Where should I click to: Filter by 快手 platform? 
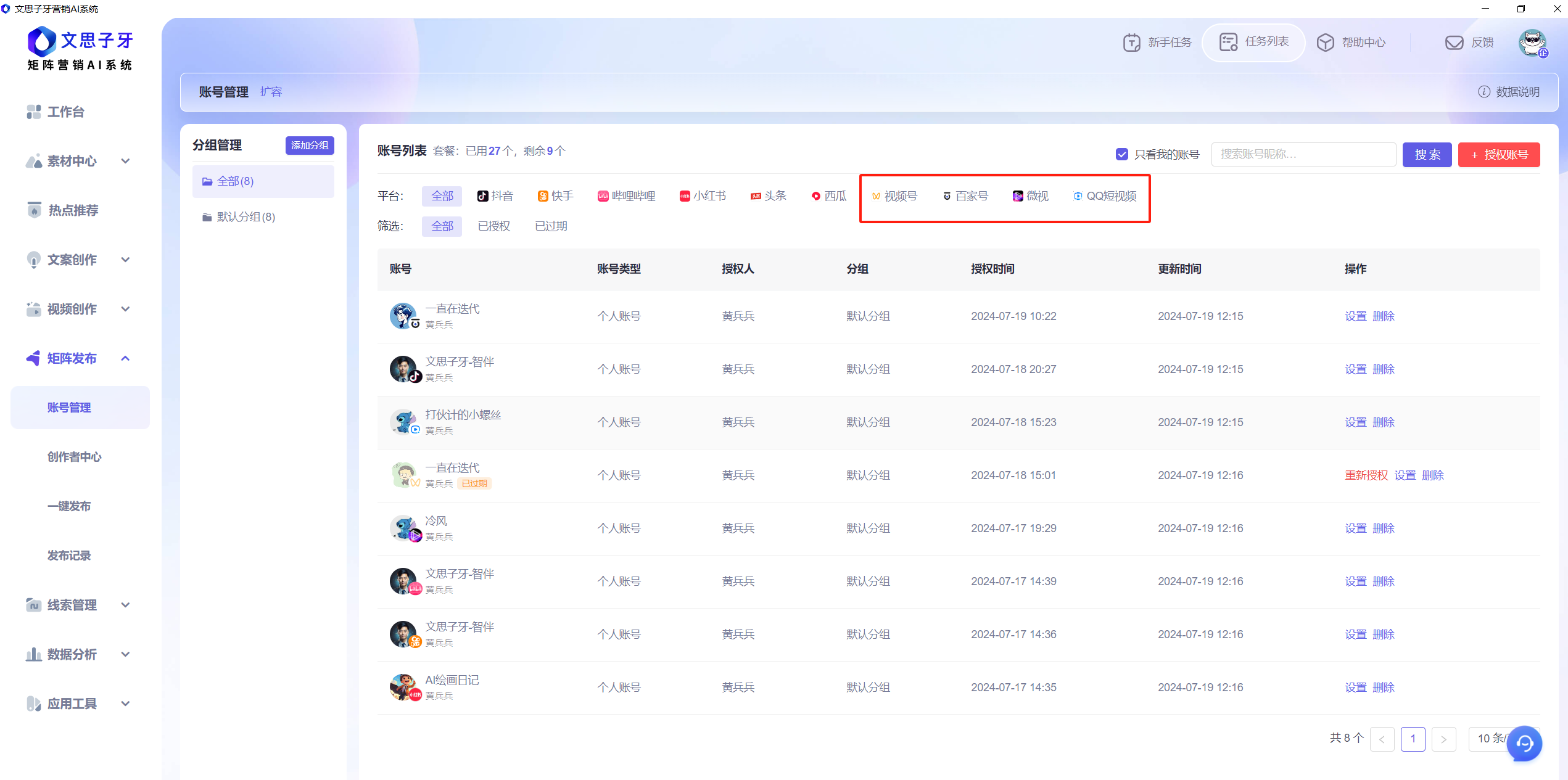pyautogui.click(x=556, y=196)
